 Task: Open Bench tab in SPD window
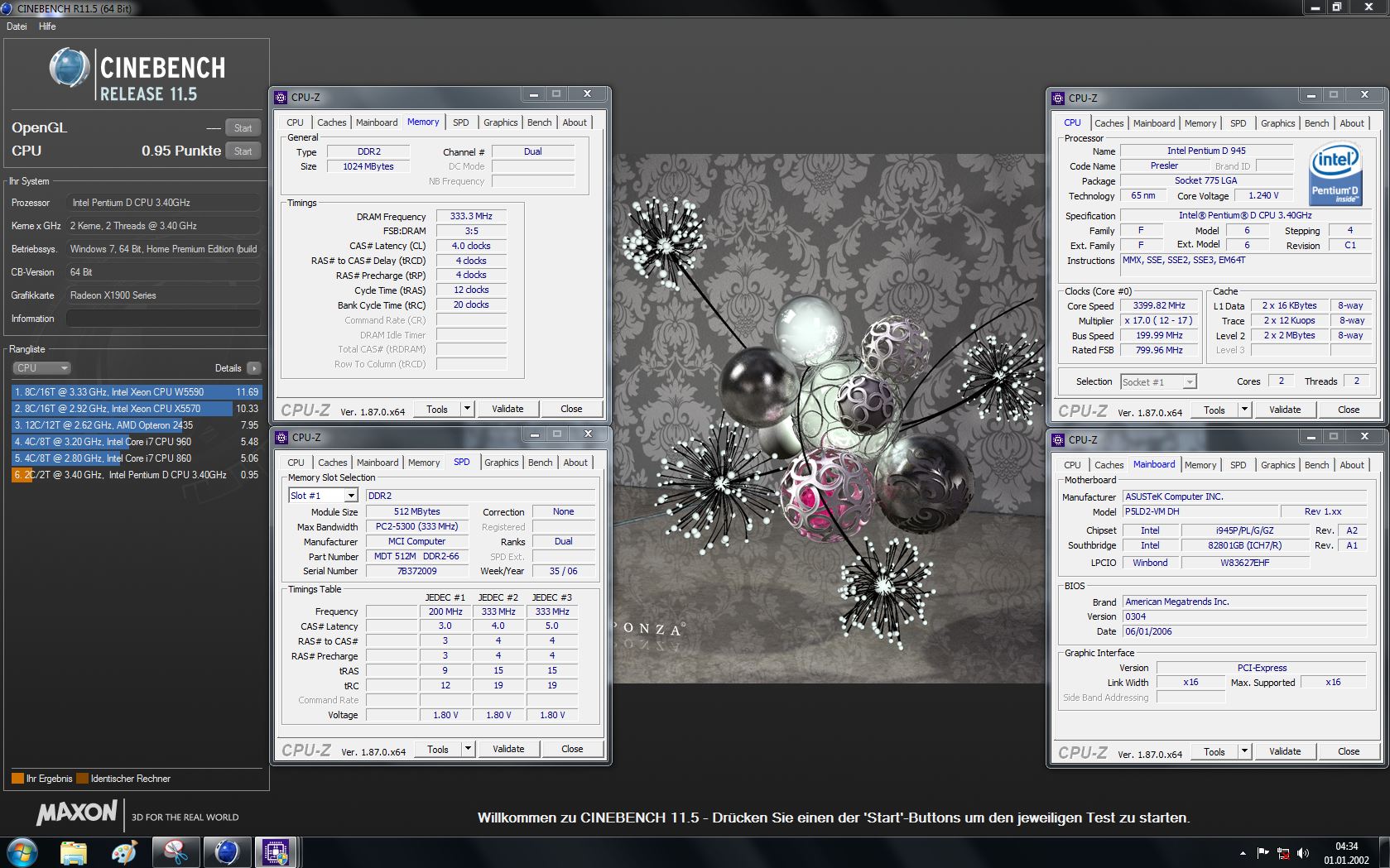tap(540, 463)
